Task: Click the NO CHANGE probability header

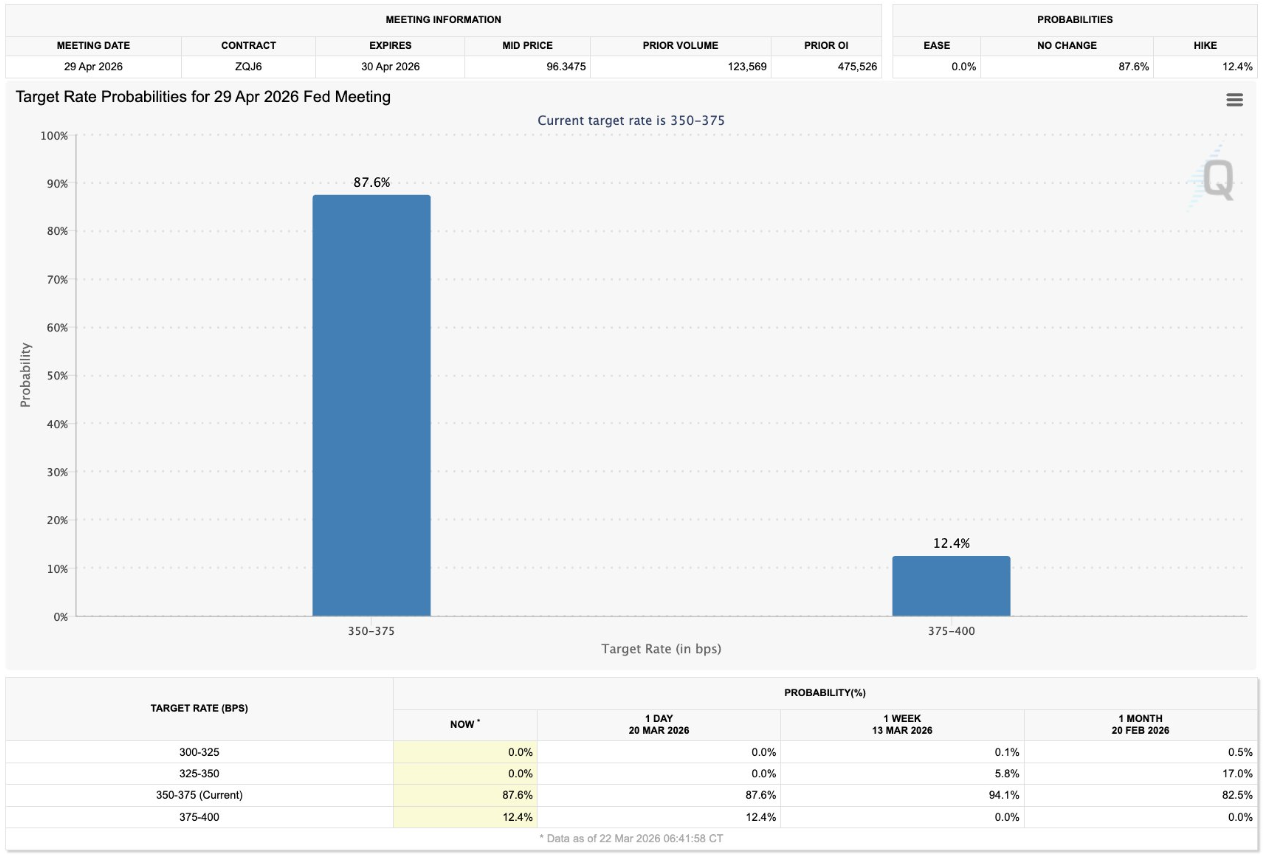Action: tap(1066, 46)
